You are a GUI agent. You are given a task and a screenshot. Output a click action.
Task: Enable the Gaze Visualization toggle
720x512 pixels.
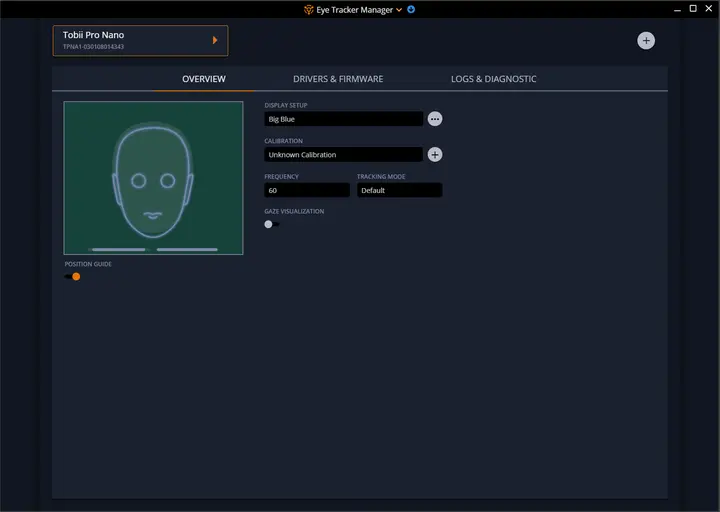271,224
